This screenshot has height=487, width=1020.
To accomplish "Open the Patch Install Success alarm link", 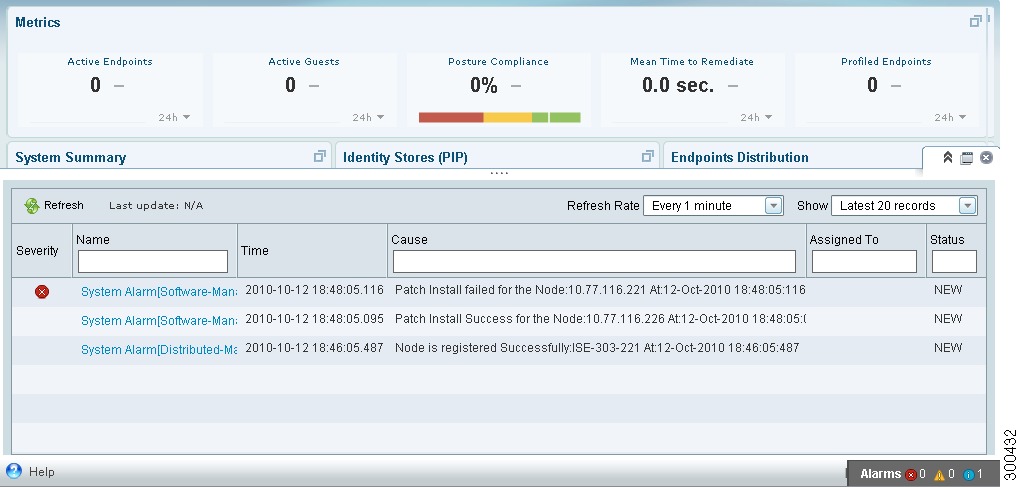I will [159, 321].
